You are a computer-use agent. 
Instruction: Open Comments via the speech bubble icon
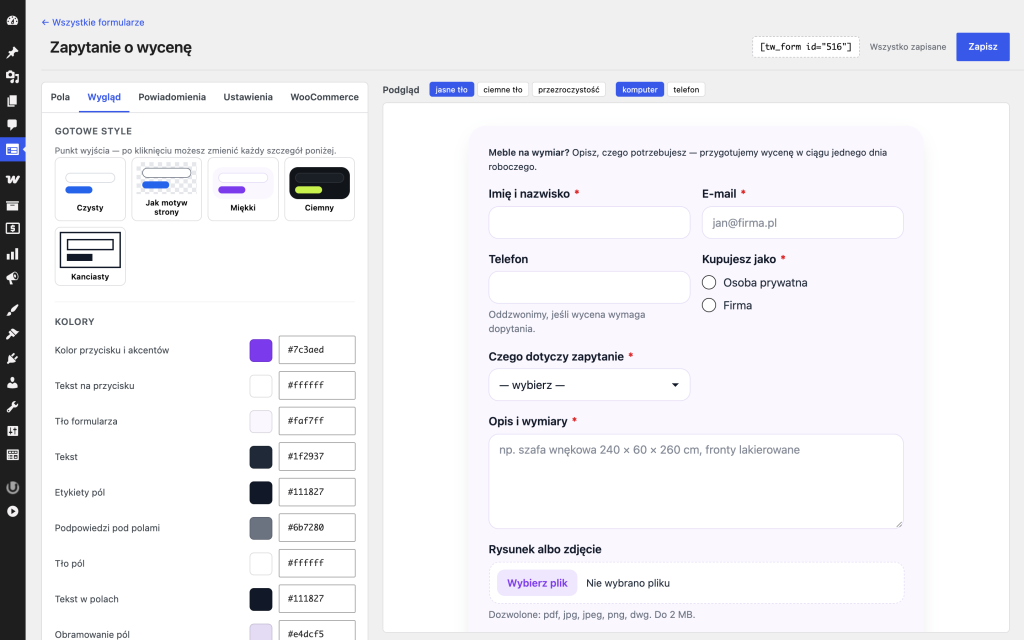point(12,125)
